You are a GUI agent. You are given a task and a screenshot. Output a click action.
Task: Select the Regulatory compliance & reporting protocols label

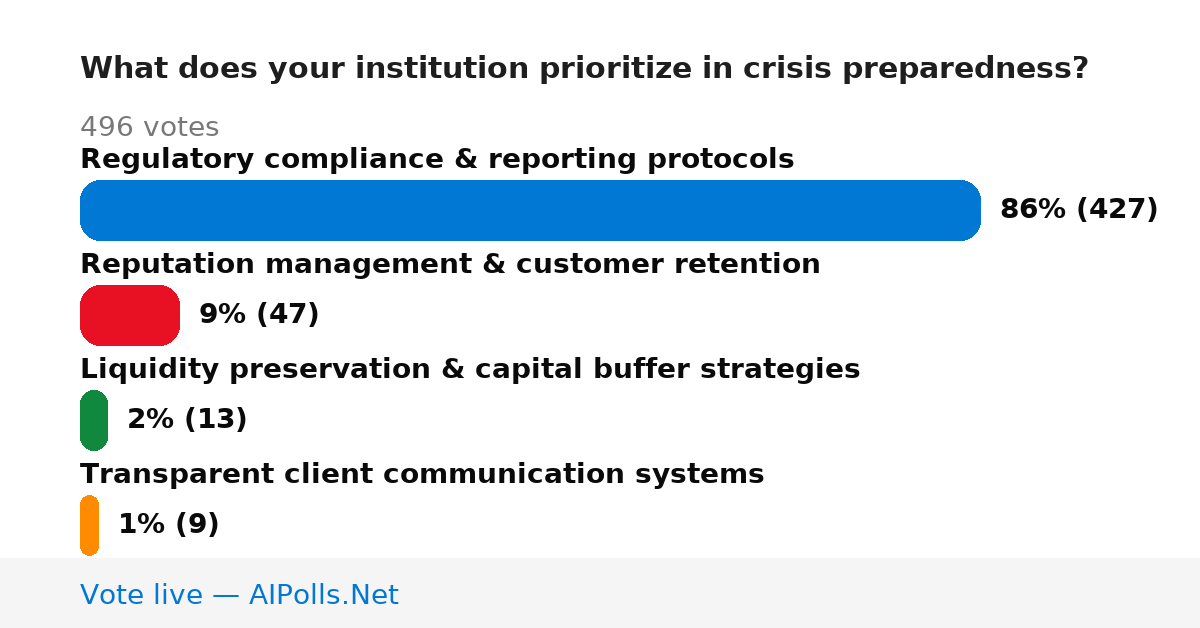pyautogui.click(x=437, y=159)
